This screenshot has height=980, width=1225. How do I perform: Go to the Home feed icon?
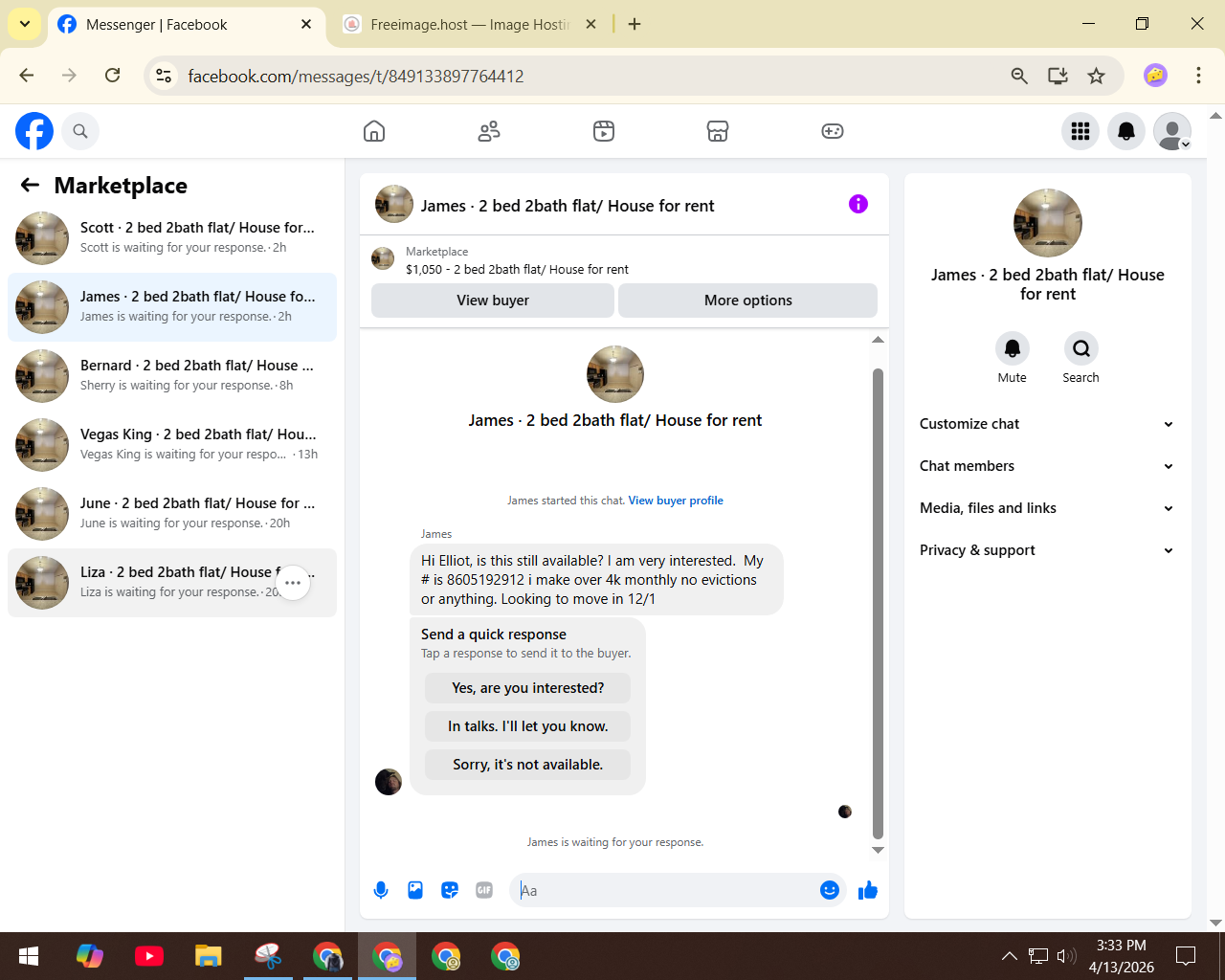[374, 131]
